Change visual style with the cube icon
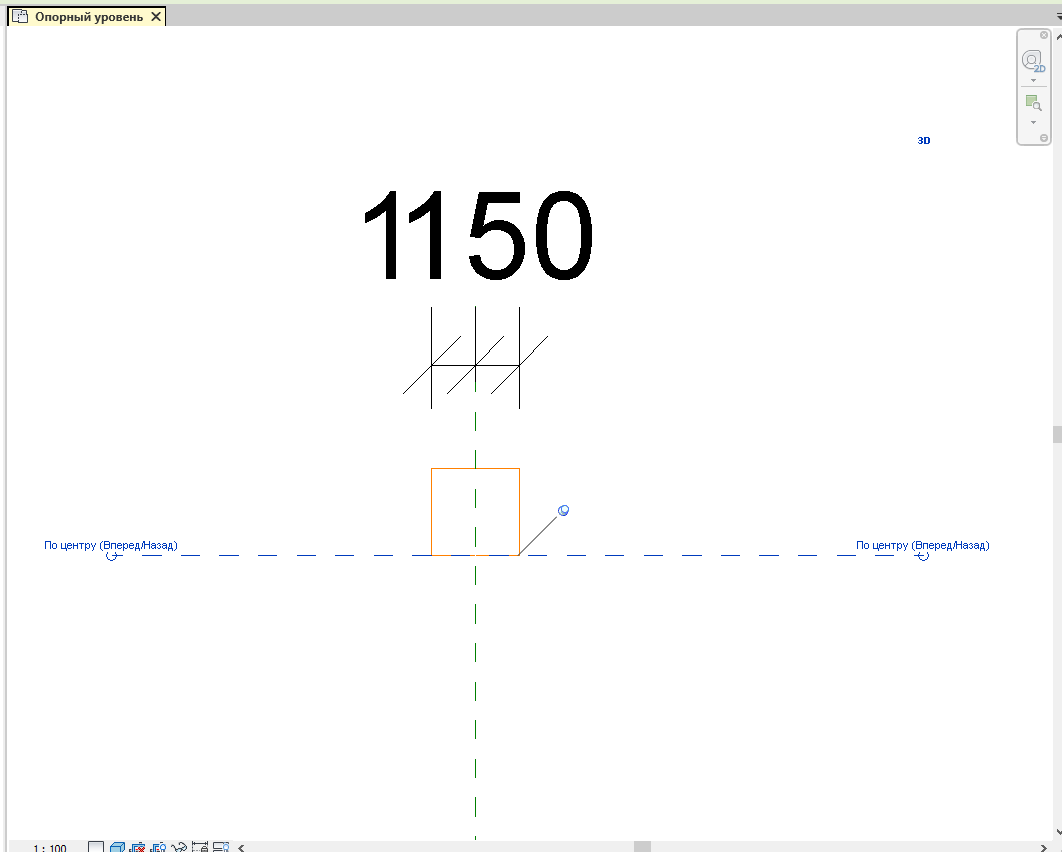 [x=117, y=847]
